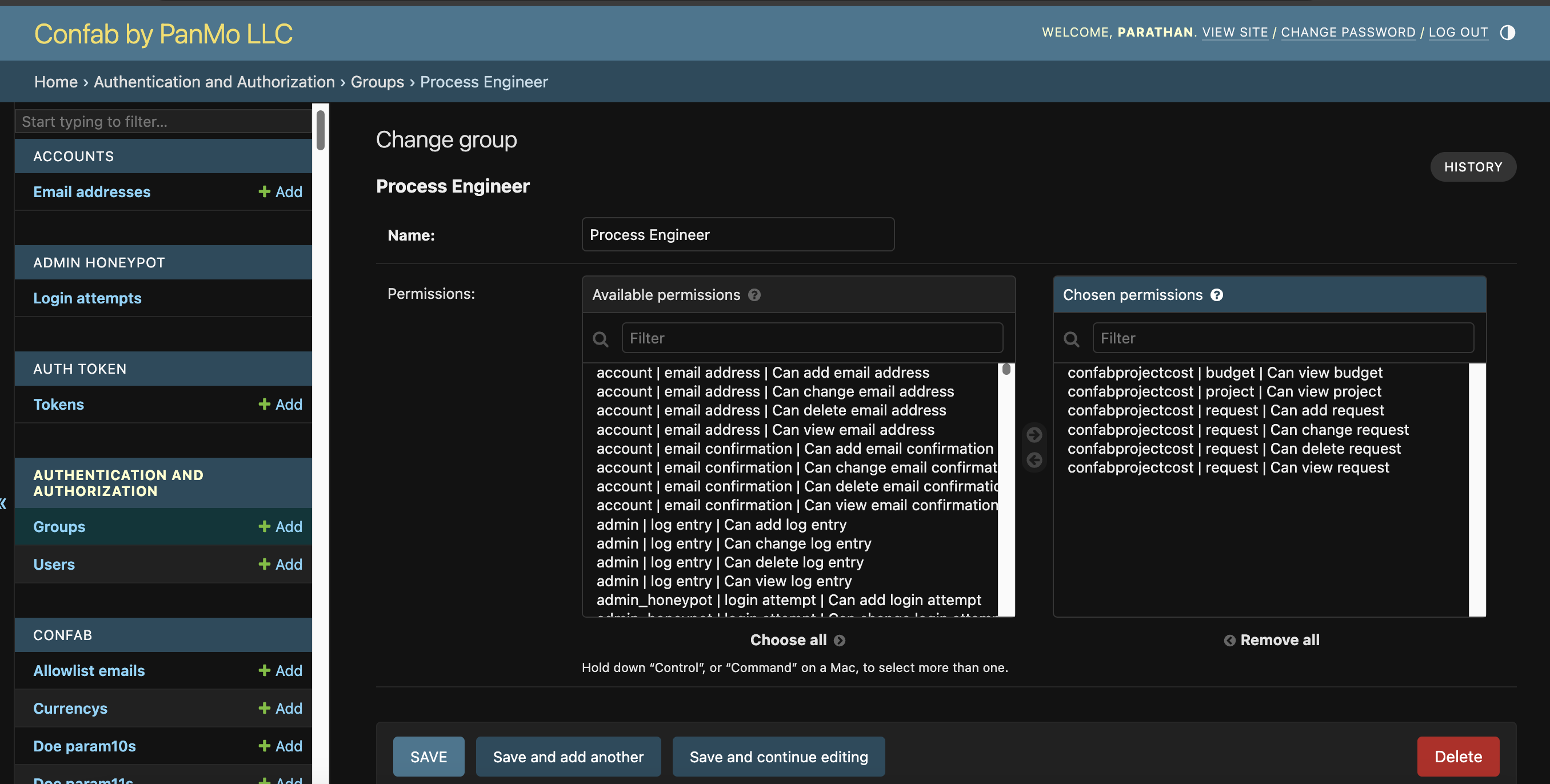The image size is (1550, 784).
Task: Open Currencys in the sidebar
Action: pos(70,708)
